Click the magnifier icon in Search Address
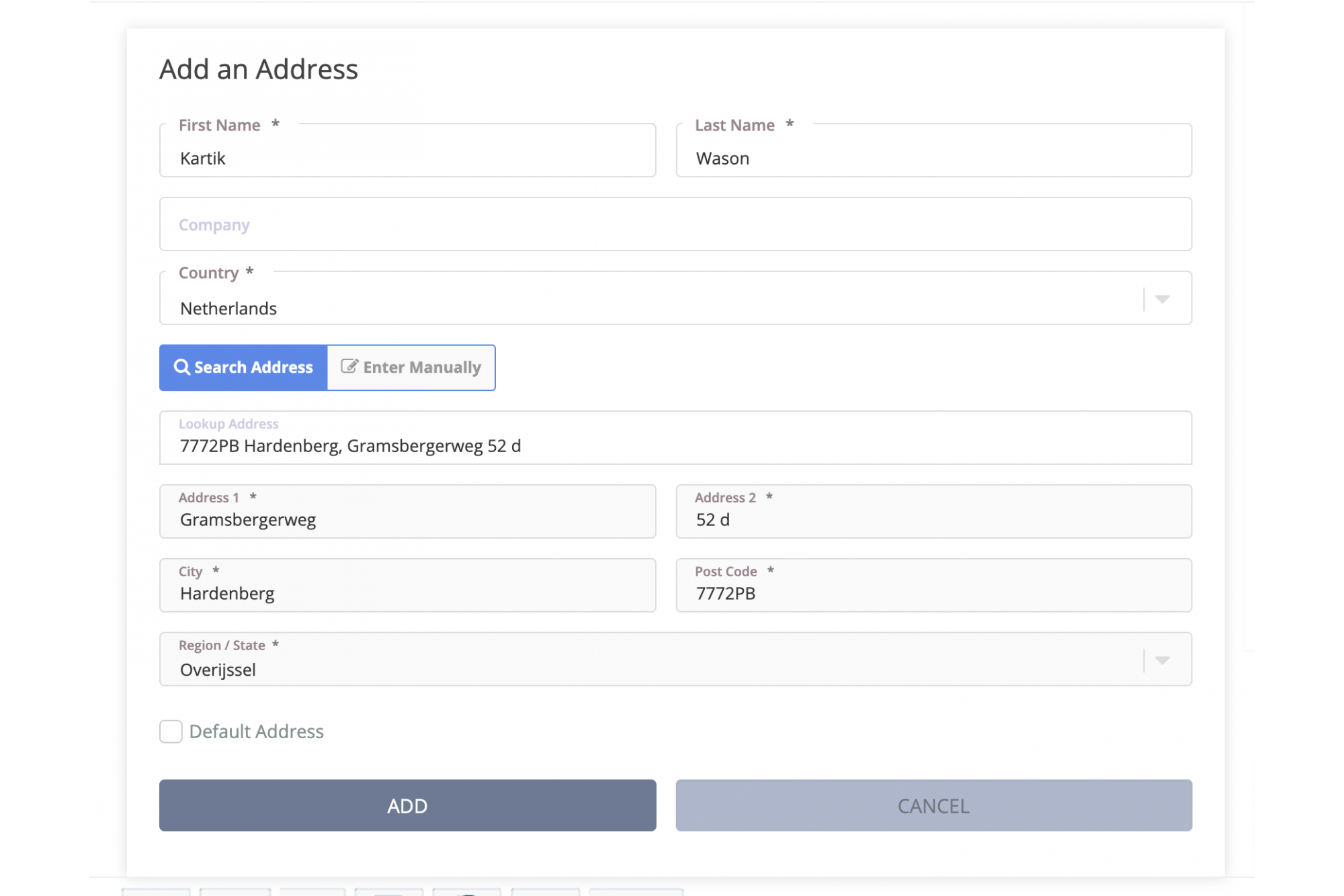The height and width of the screenshot is (896, 1344). pyautogui.click(x=181, y=367)
